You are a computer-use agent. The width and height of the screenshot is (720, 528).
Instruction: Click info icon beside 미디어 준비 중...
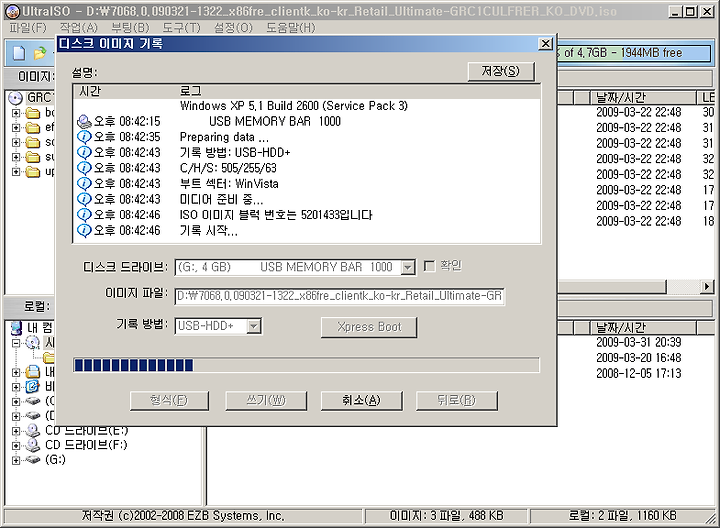tap(84, 199)
